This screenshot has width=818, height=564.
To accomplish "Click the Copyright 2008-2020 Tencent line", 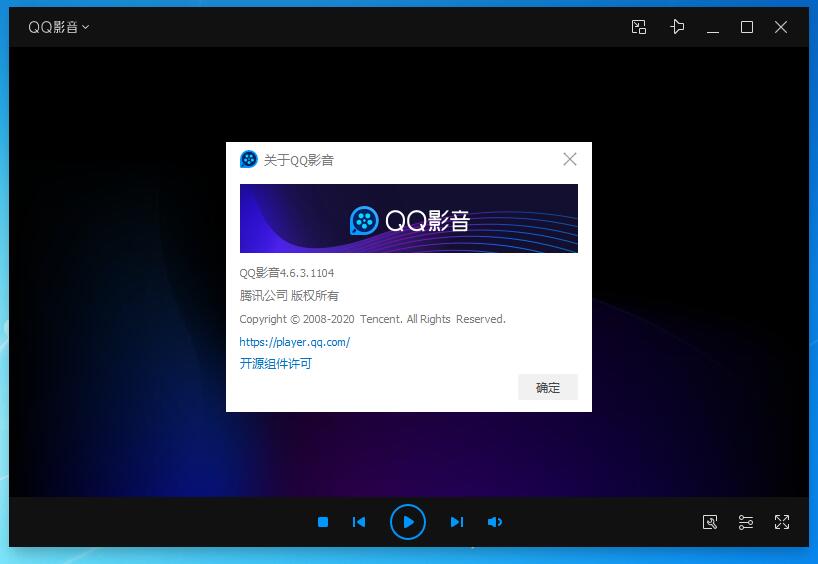I will pos(372,319).
